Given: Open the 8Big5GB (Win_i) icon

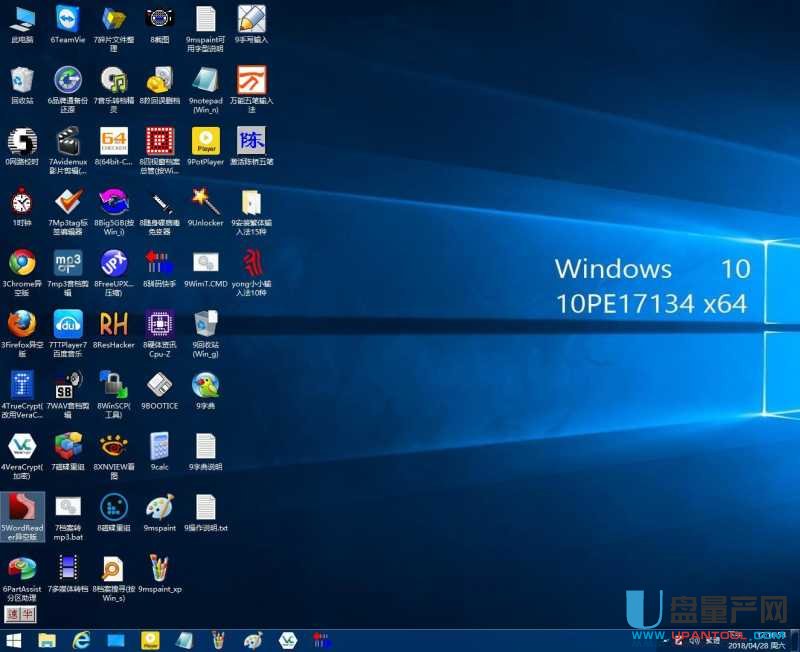Looking at the screenshot, I should point(114,211).
